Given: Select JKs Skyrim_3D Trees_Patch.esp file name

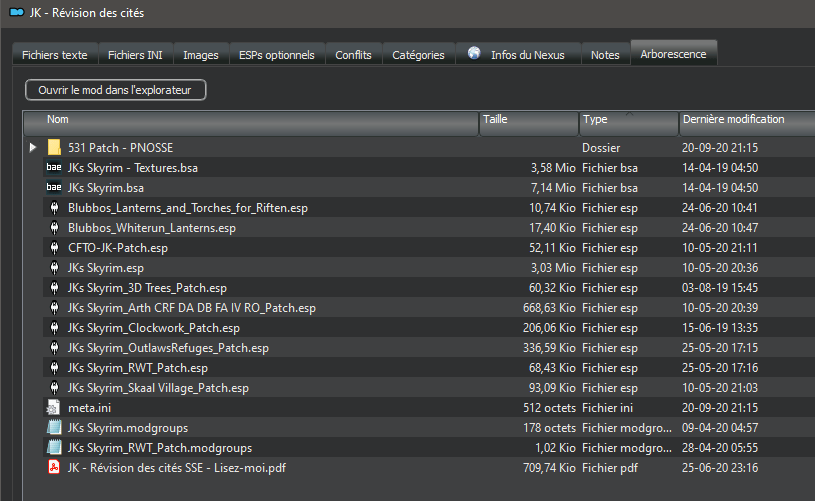Looking at the screenshot, I should [x=147, y=288].
